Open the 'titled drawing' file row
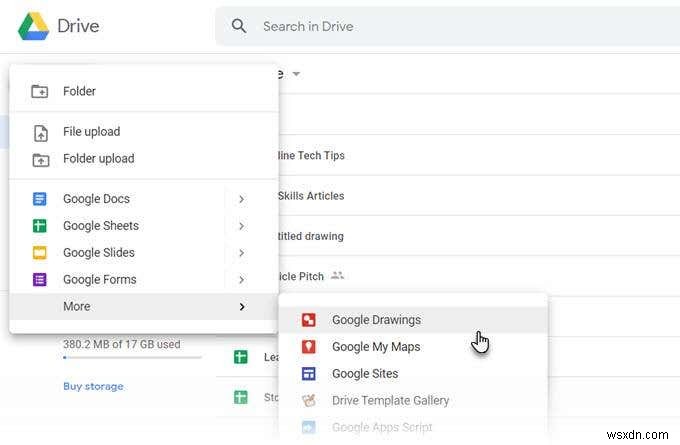This screenshot has width=680, height=445. (x=479, y=236)
